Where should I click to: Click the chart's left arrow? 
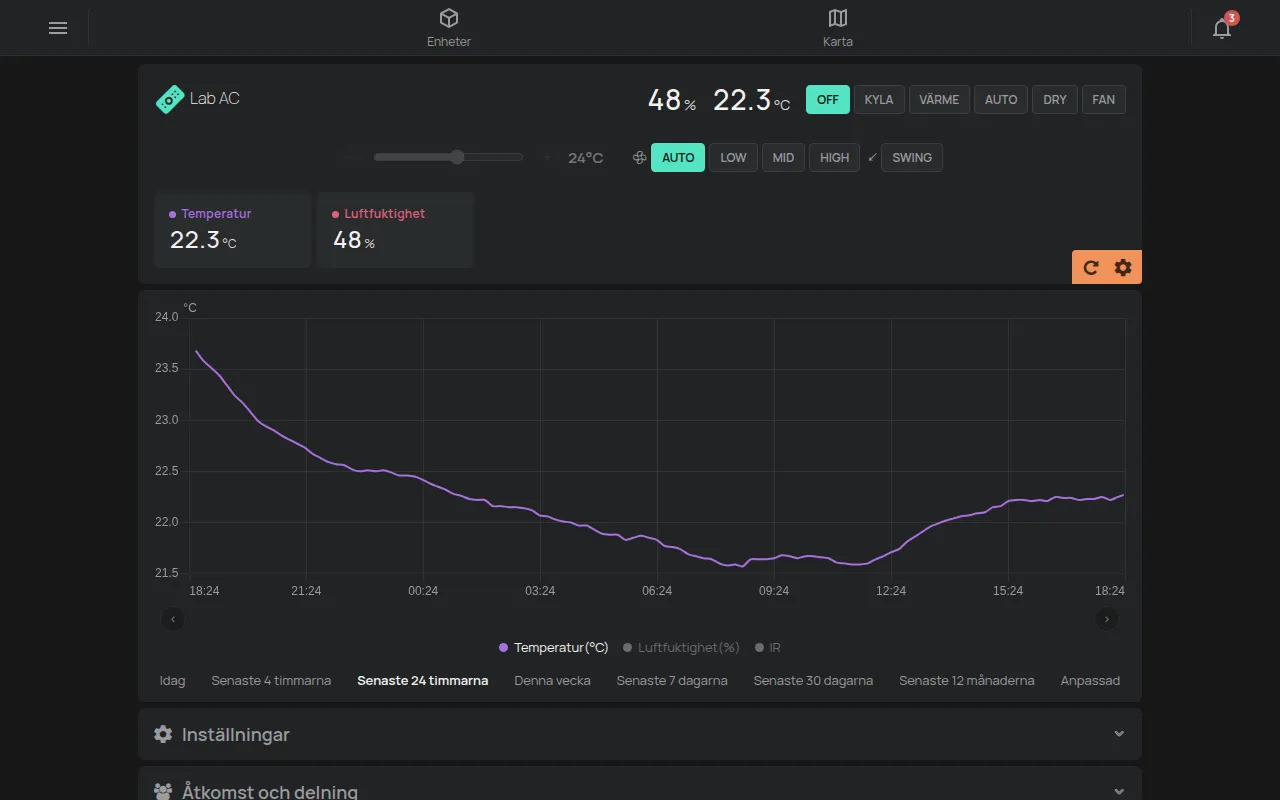coord(173,619)
